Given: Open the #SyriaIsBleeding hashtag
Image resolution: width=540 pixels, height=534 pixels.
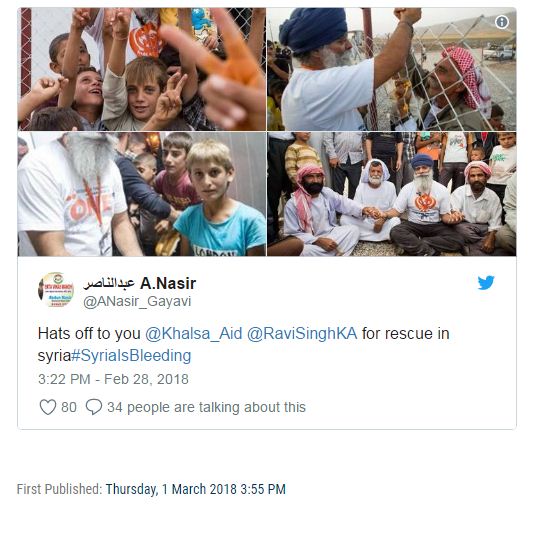Looking at the screenshot, I should coord(131,356).
